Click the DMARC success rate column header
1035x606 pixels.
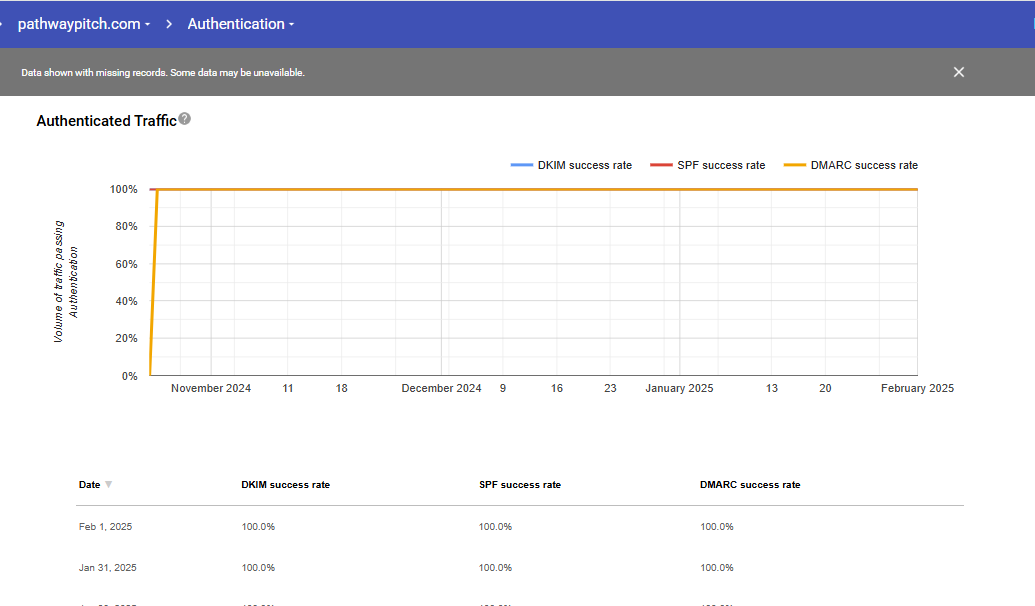click(x=750, y=485)
